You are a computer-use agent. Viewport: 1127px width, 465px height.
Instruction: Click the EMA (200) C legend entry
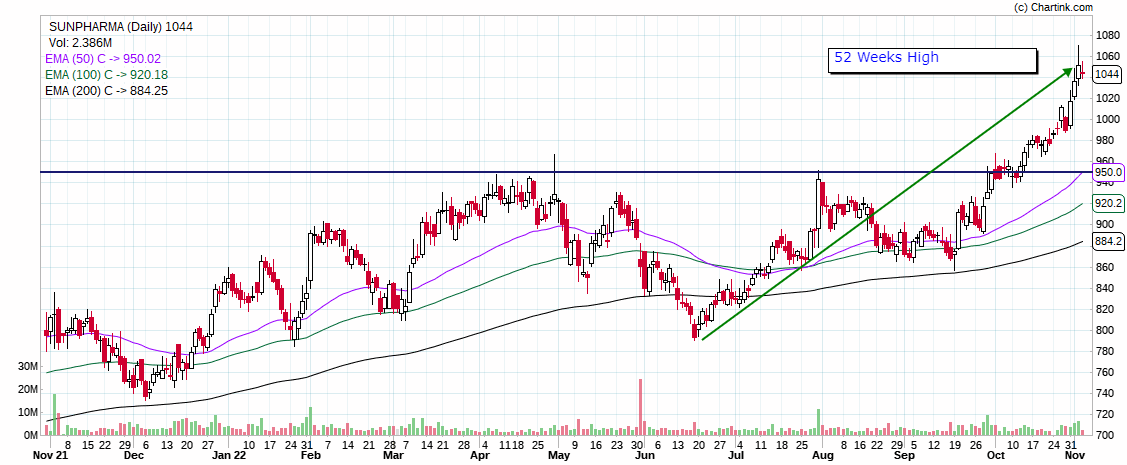106,91
